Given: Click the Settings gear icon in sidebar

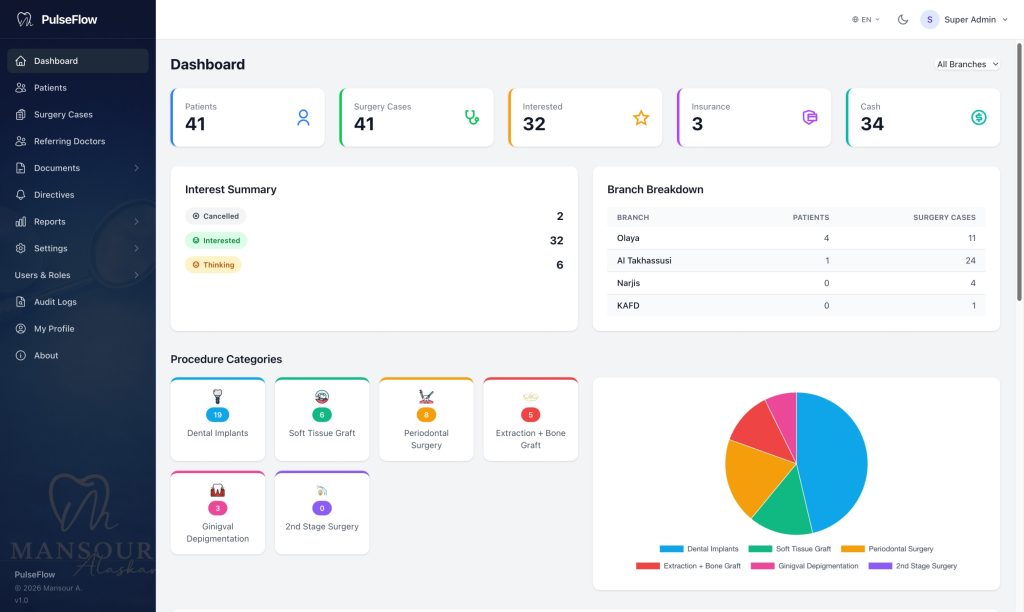Looking at the screenshot, I should (21, 248).
